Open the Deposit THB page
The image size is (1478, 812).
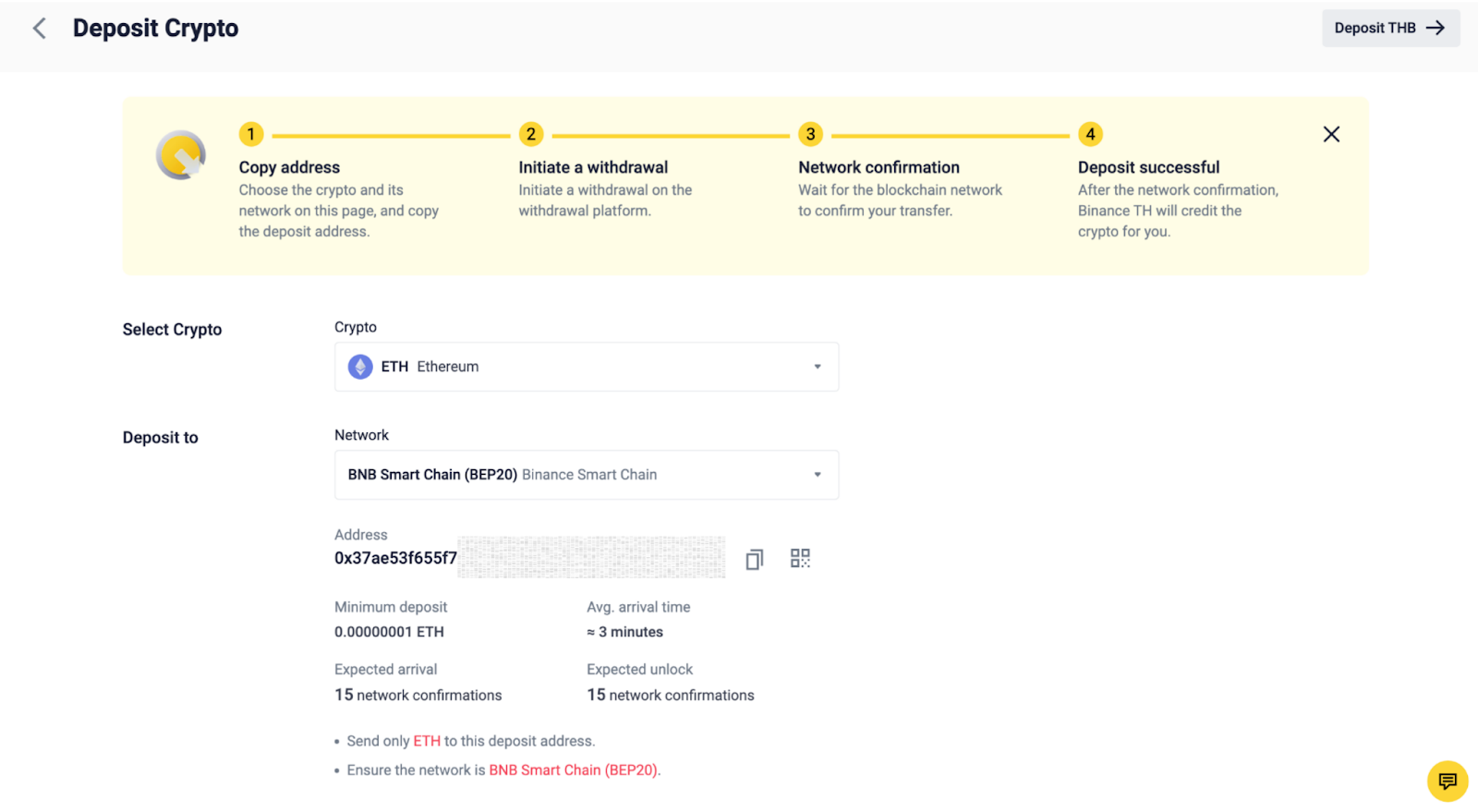tap(1389, 29)
